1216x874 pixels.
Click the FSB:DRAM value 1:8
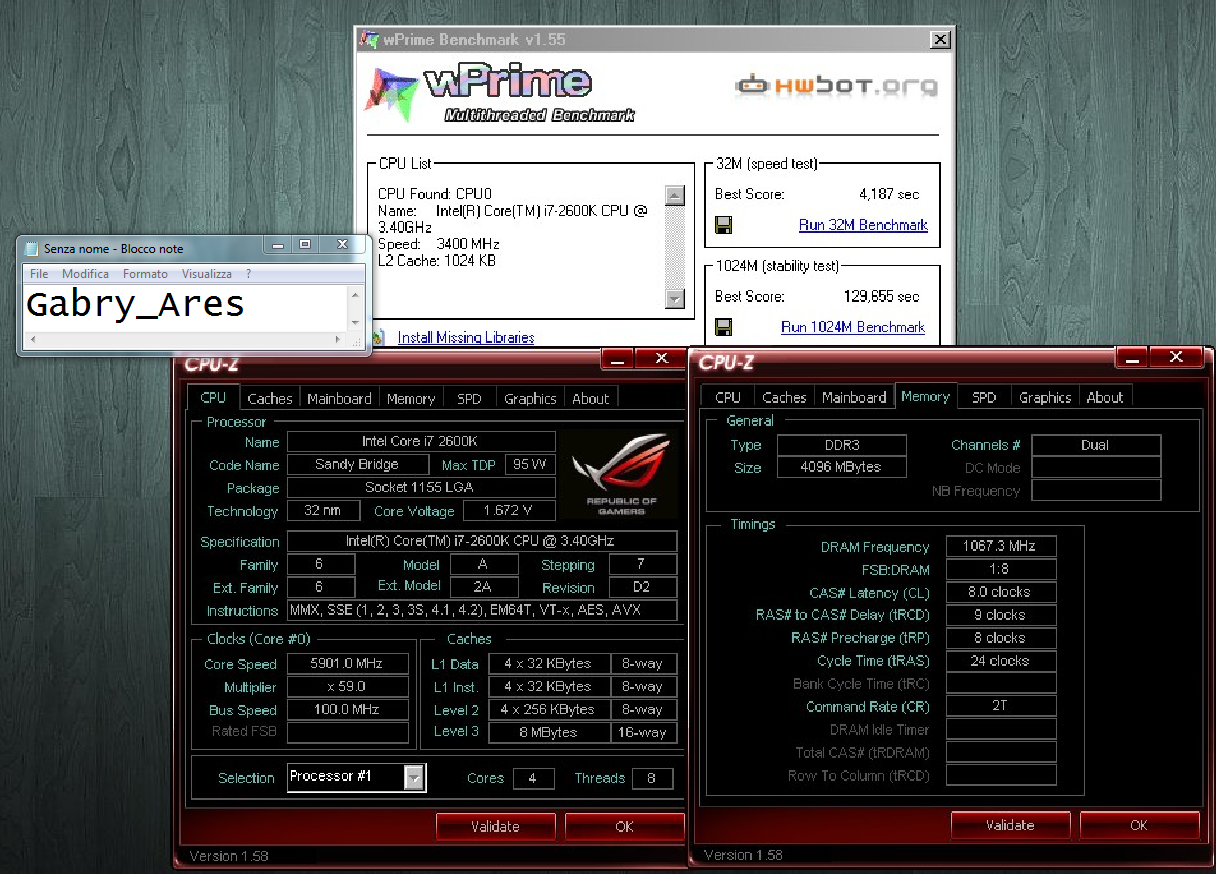tap(1001, 569)
